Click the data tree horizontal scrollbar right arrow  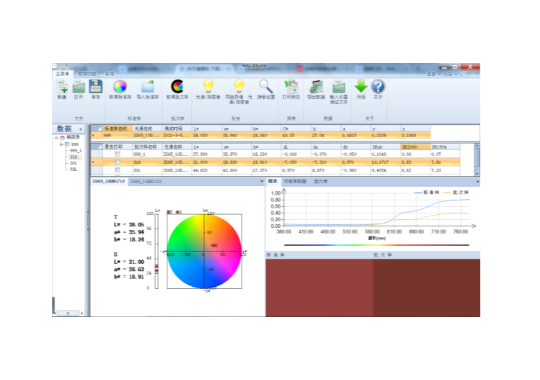click(x=82, y=313)
